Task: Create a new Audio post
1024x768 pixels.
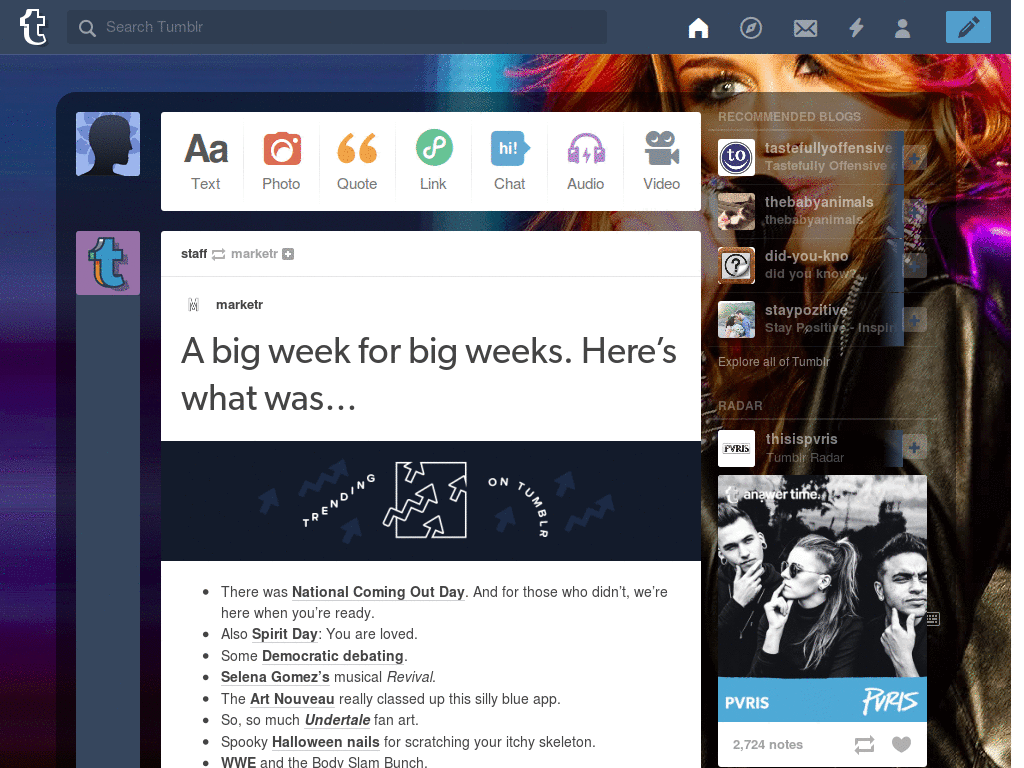Action: point(586,161)
